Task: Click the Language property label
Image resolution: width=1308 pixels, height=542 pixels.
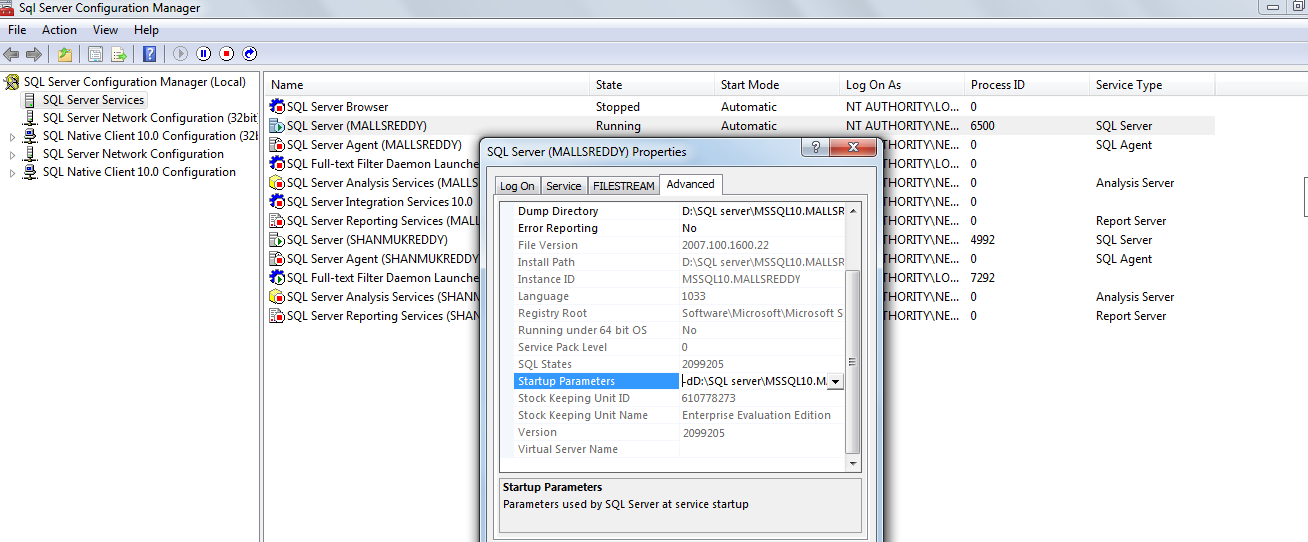Action: [x=543, y=296]
